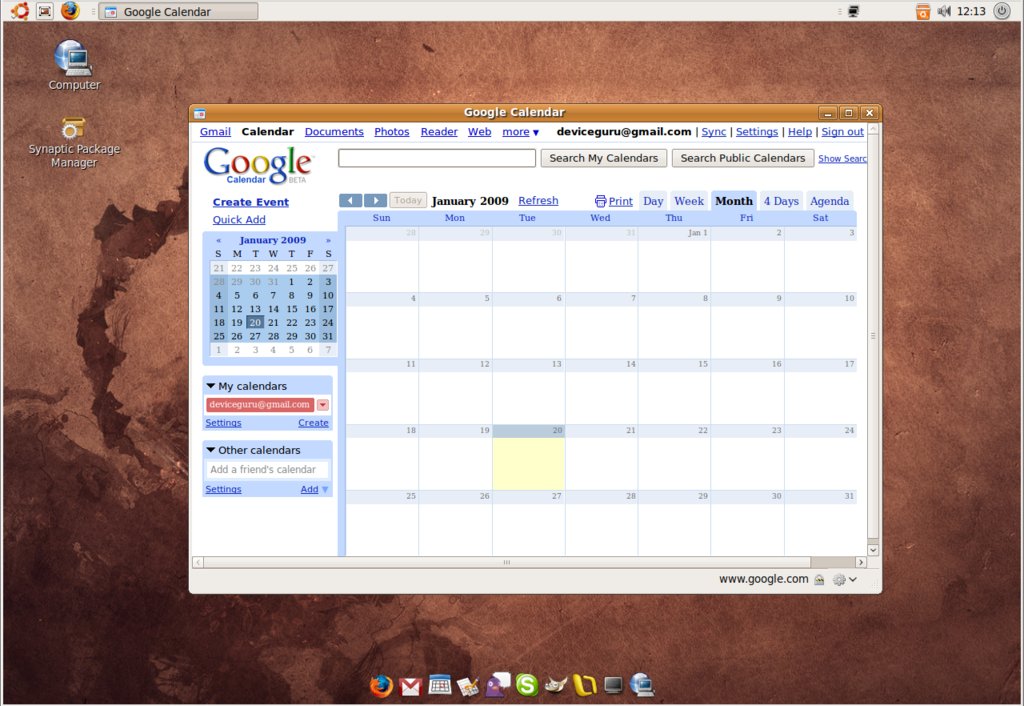Viewport: 1024px width, 706px height.
Task: Open the spreadsheet editor dock icon
Action: [468, 686]
